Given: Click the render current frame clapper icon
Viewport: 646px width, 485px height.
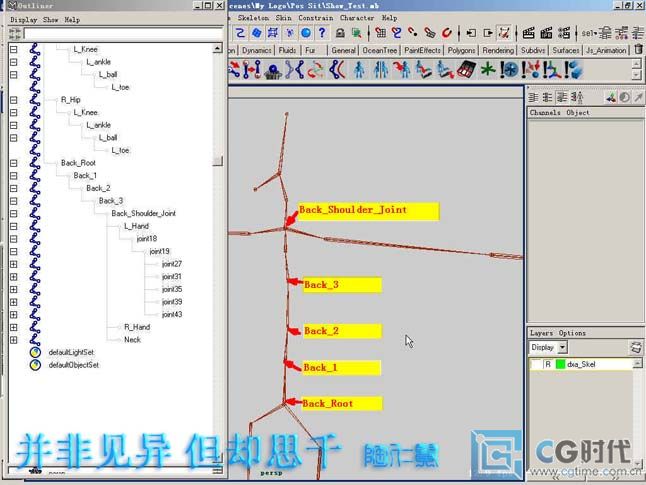Looking at the screenshot, I should tap(529, 33).
